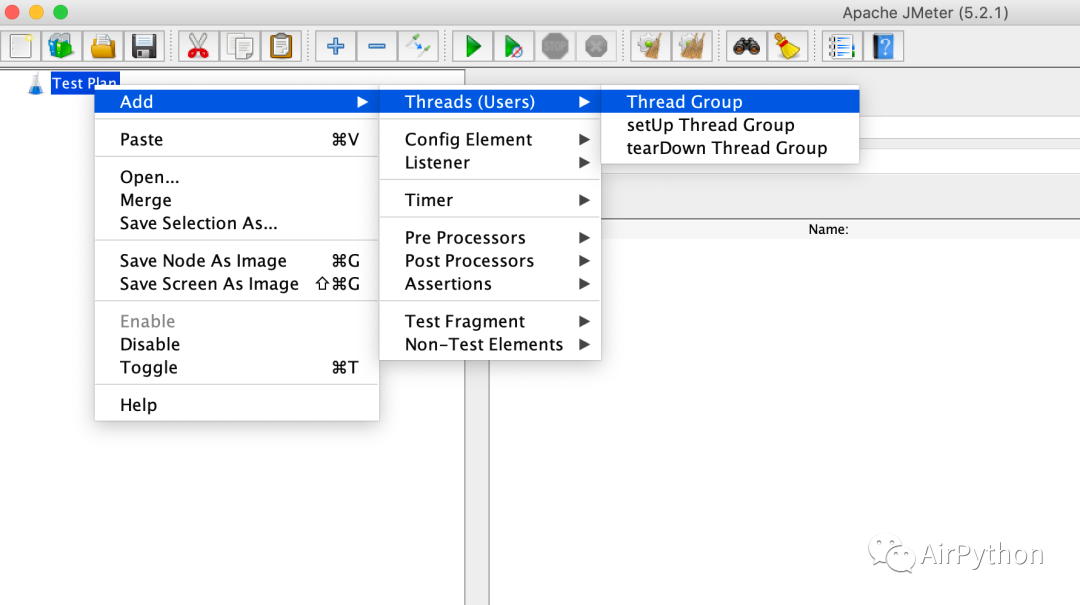Click the red close window button
1080x605 pixels.
(x=12, y=12)
